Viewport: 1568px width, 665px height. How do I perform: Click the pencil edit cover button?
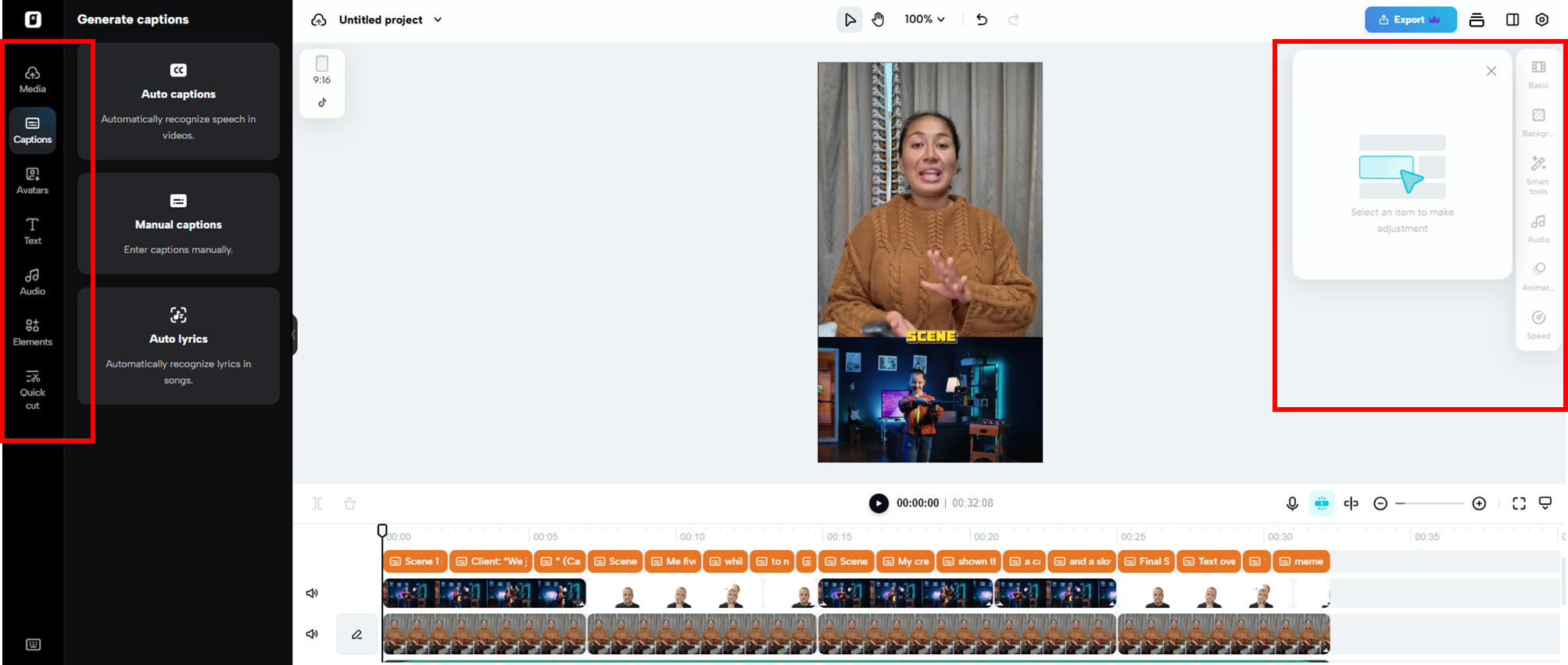click(356, 634)
